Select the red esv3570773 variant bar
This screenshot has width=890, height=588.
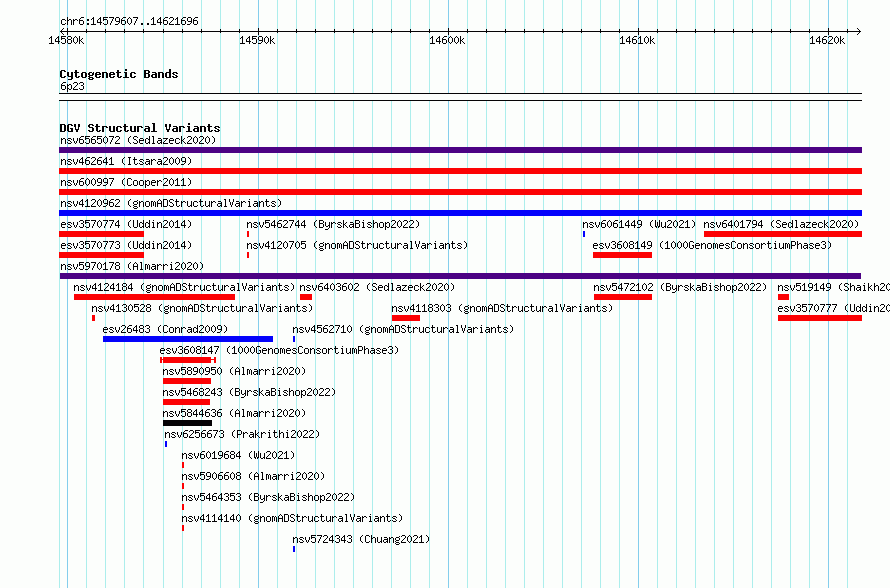102,255
